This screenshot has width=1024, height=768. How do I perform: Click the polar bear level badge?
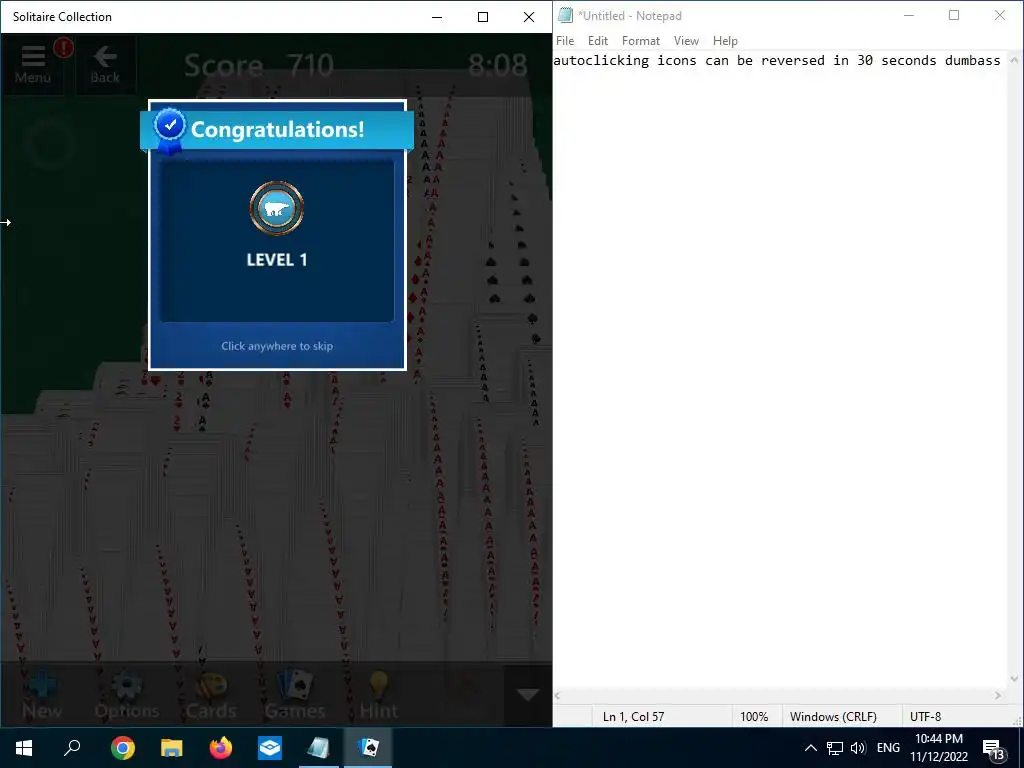(277, 208)
